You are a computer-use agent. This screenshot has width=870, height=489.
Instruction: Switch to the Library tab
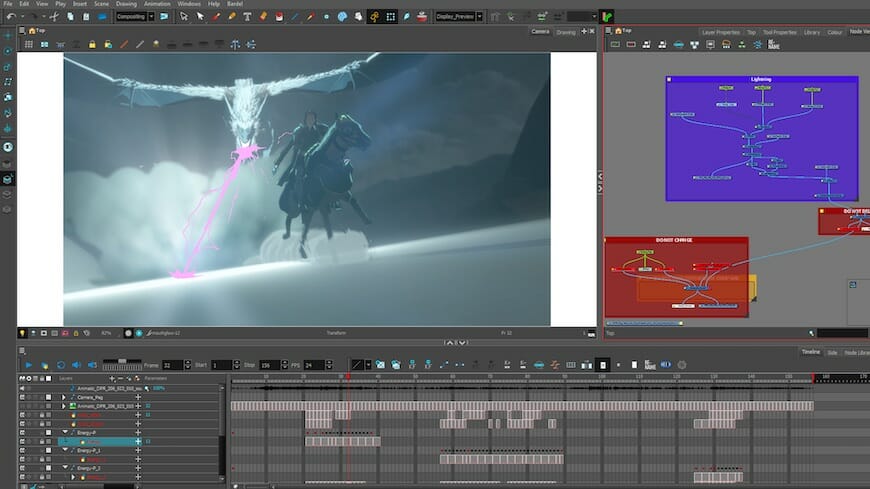pos(812,32)
